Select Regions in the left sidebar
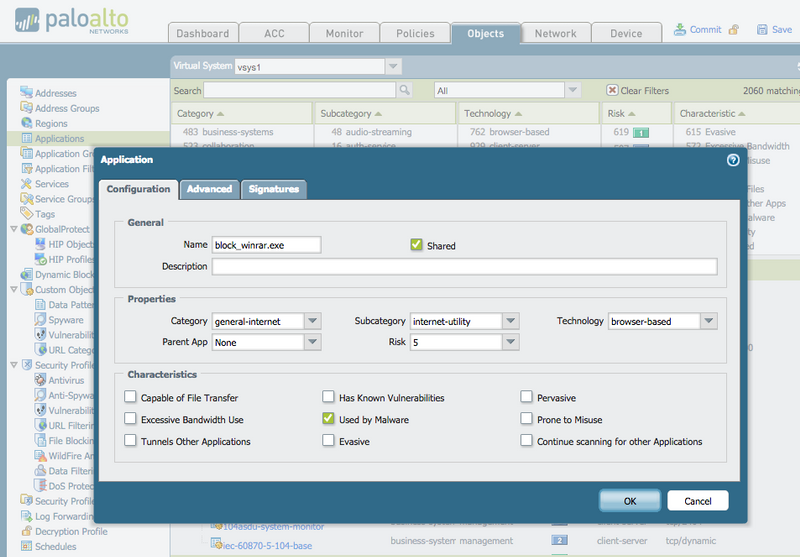 coord(51,123)
